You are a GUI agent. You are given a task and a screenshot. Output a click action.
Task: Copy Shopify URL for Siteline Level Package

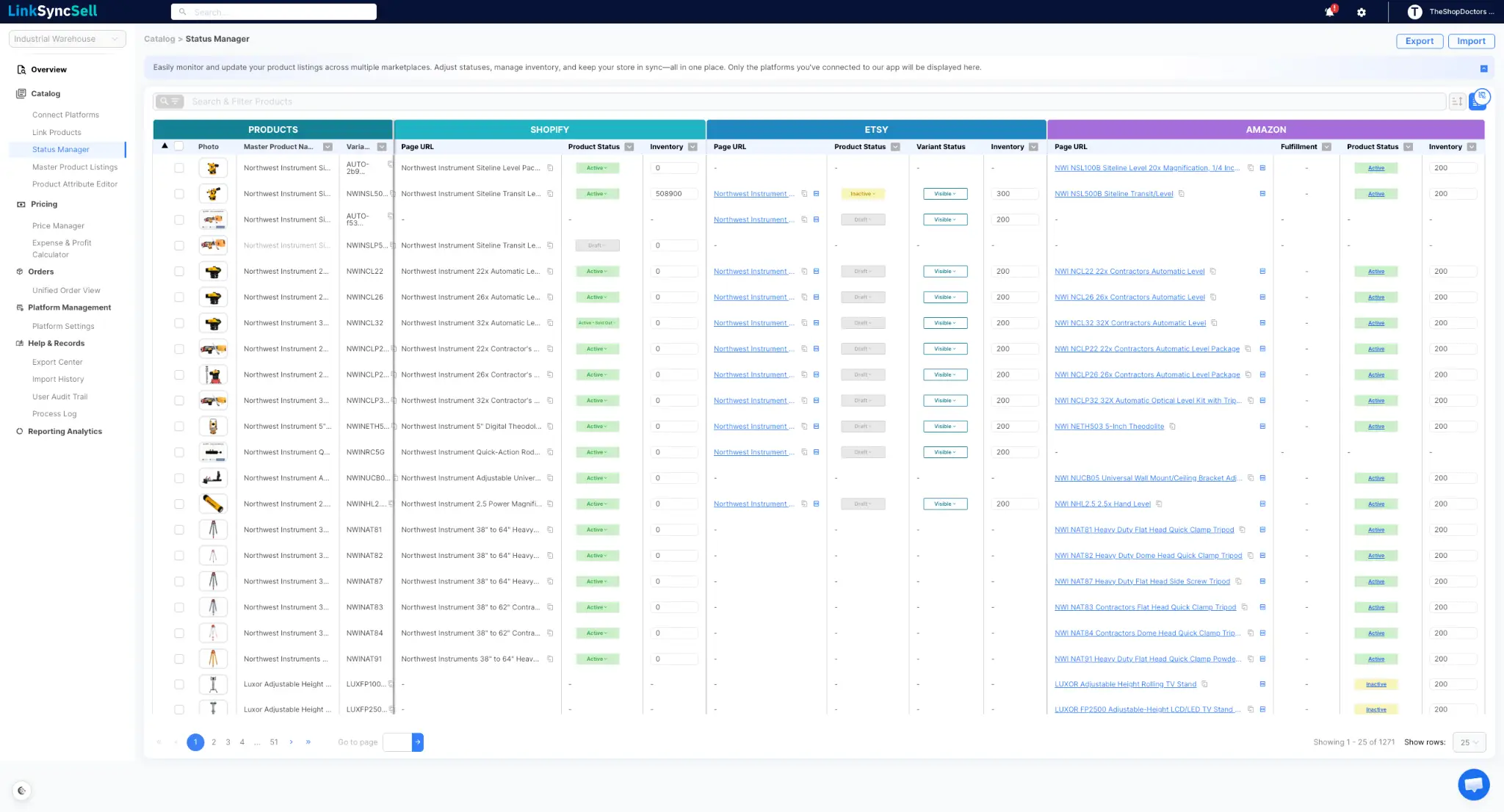tap(550, 168)
